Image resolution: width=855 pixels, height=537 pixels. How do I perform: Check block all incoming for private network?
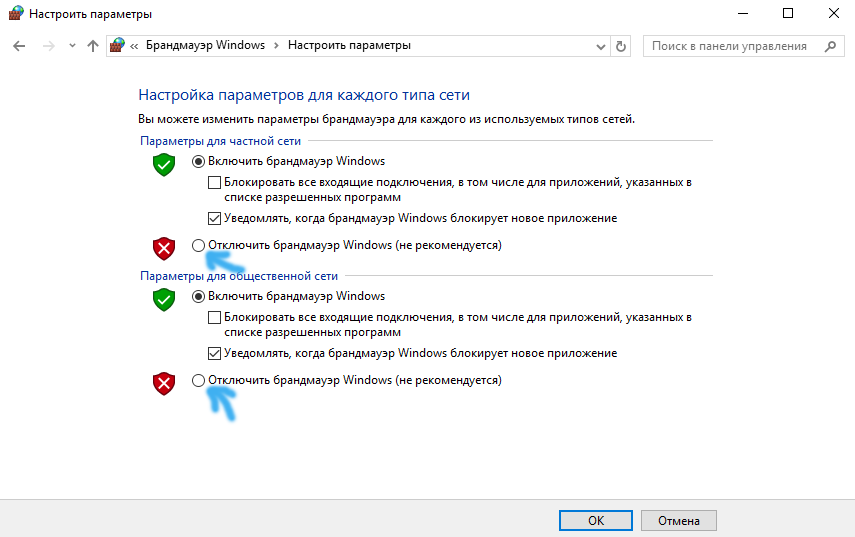point(214,182)
